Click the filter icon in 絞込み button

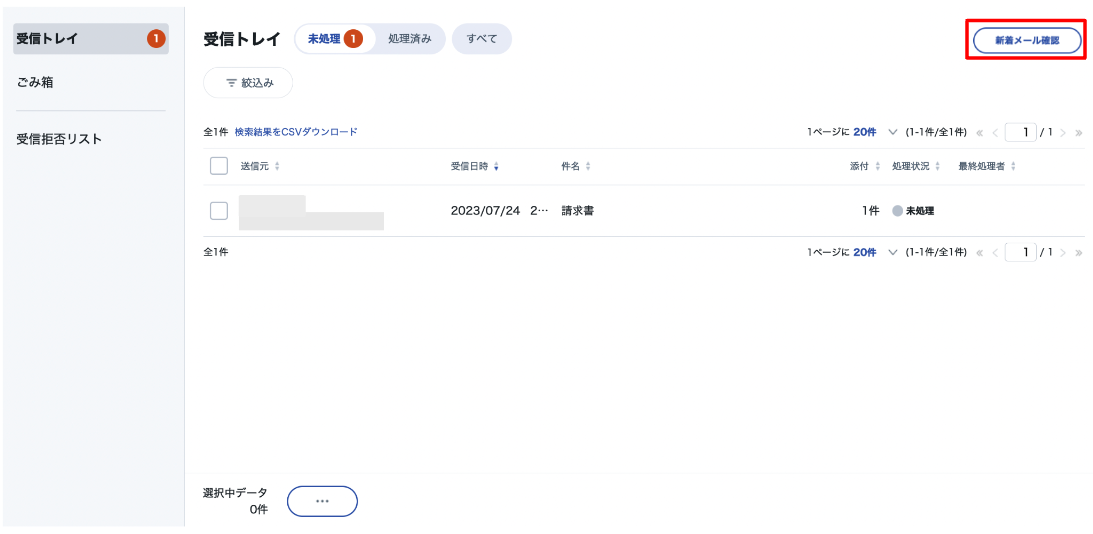(231, 83)
